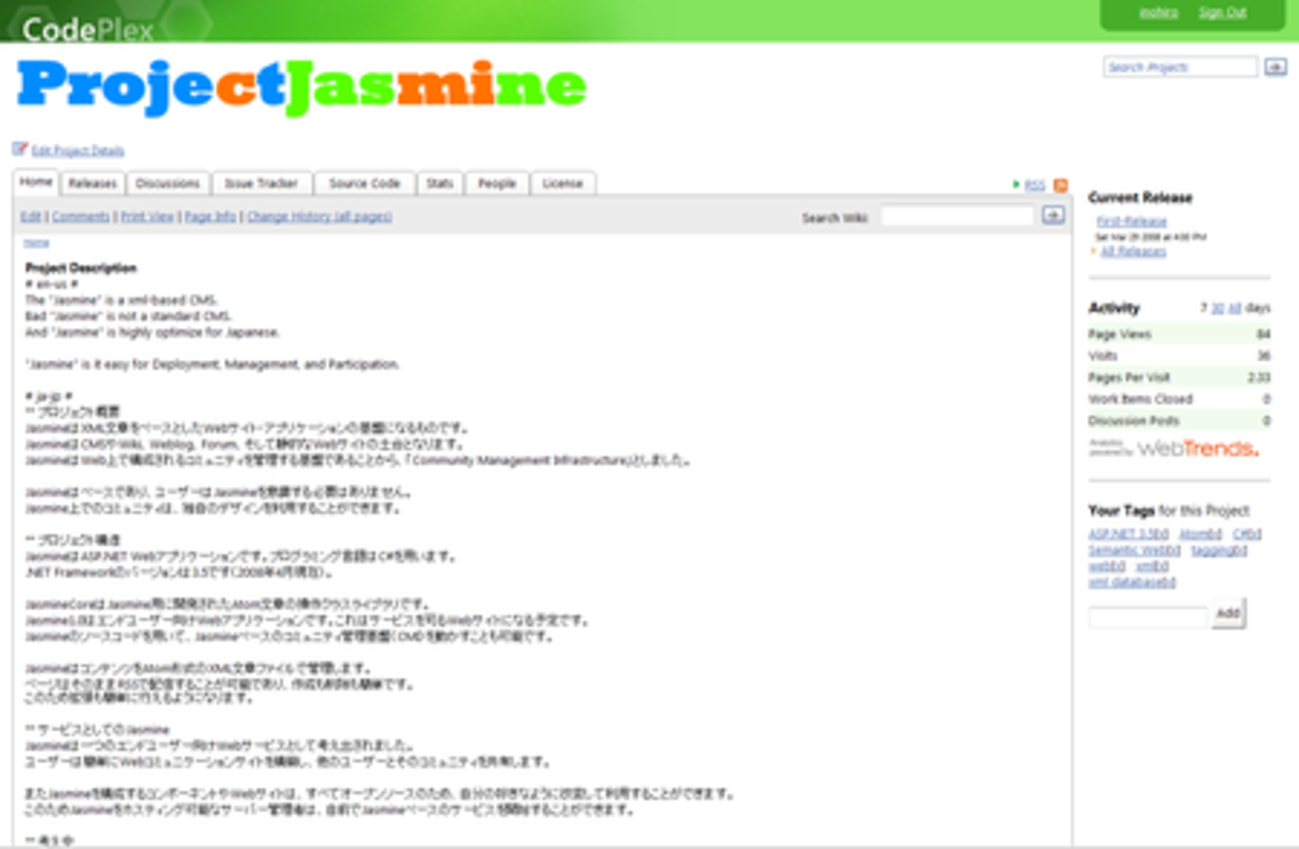Click the Page Info link
The width and height of the screenshot is (1299, 849).
pyautogui.click(x=211, y=216)
